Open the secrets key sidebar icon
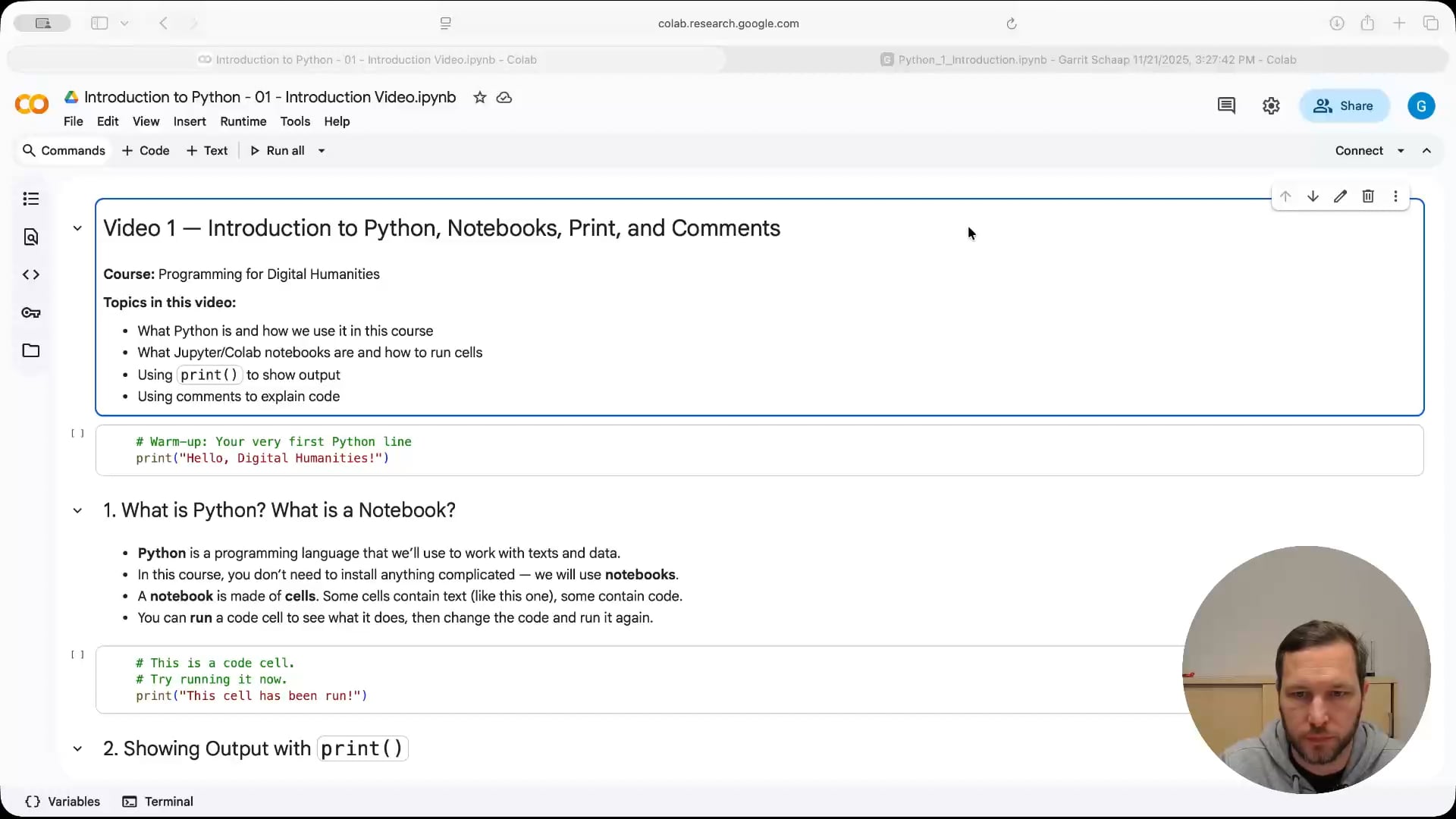Screen dimensions: 1456x819 point(31,312)
